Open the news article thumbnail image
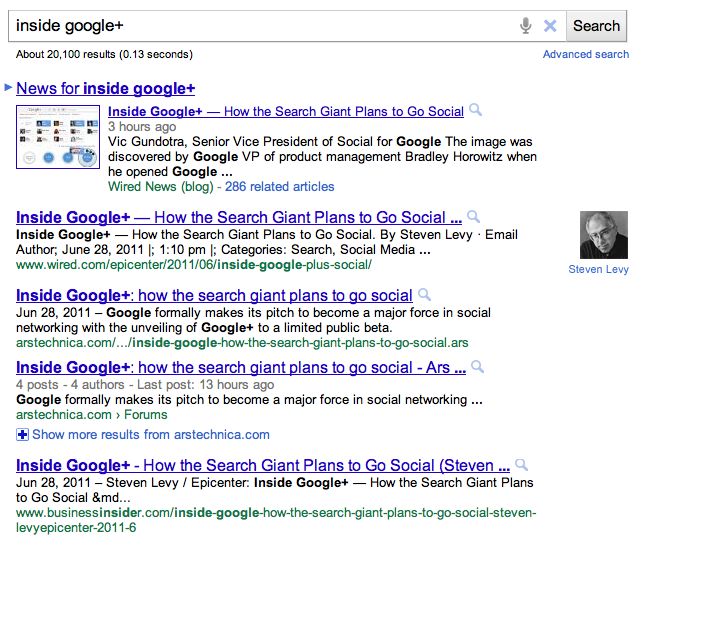This screenshot has width=705, height=631. tap(58, 137)
